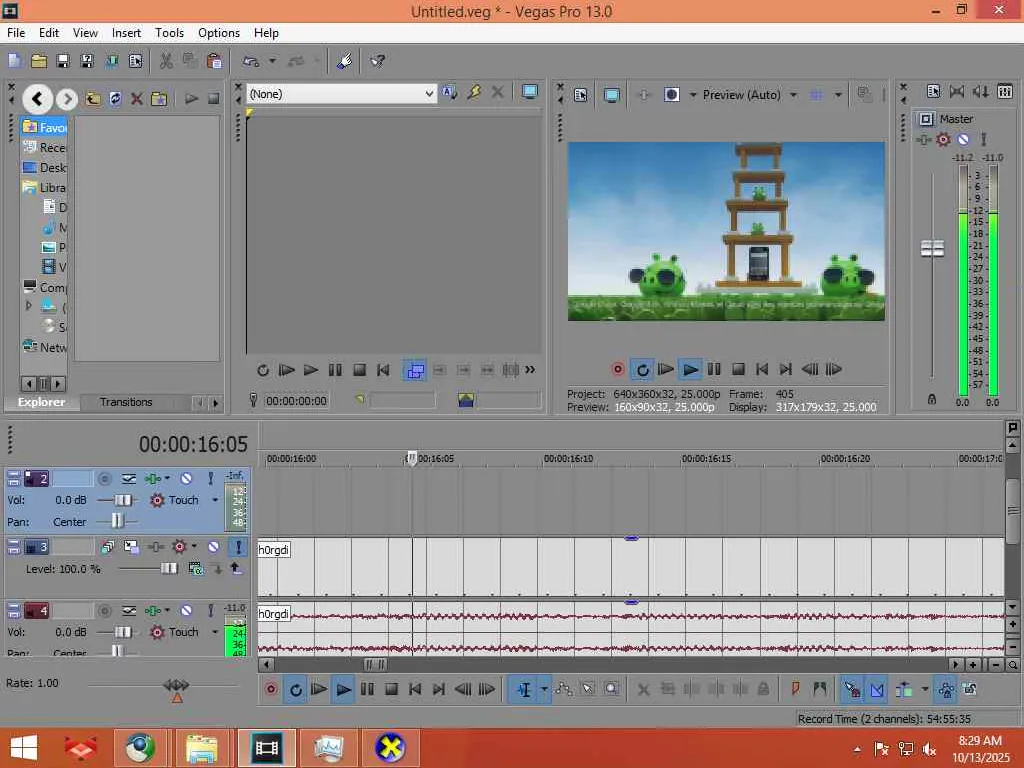1024x768 pixels.
Task: Toggle Loop Playback in timeline transport
Action: pos(296,690)
